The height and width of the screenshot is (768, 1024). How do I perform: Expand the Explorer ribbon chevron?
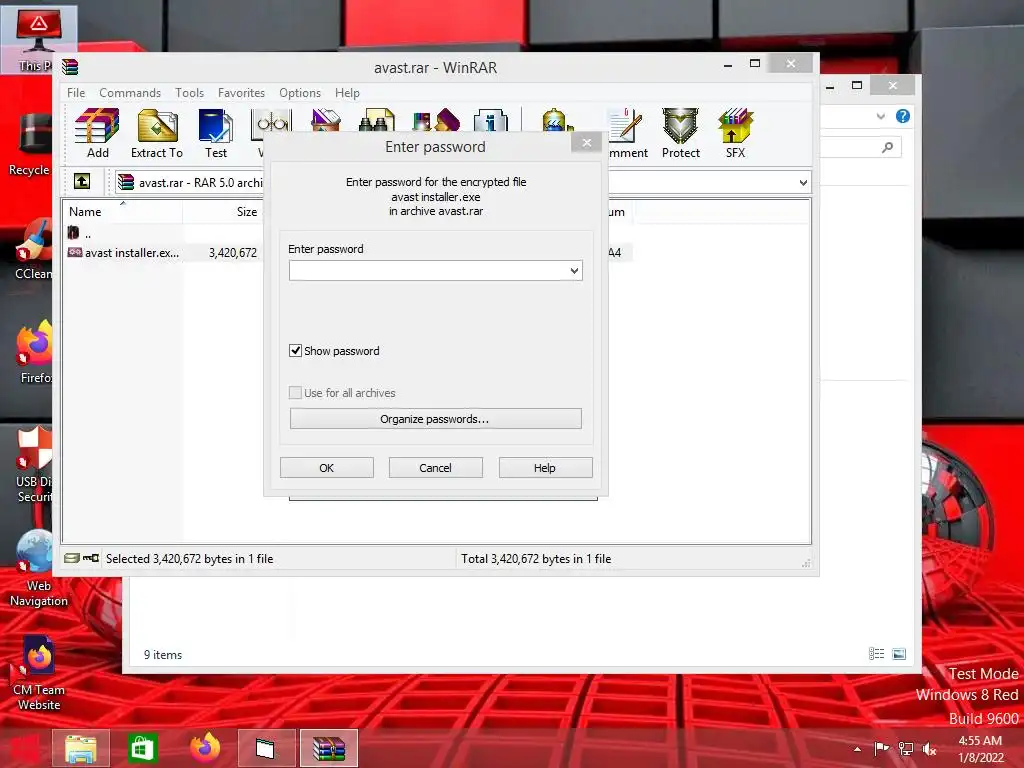click(880, 116)
